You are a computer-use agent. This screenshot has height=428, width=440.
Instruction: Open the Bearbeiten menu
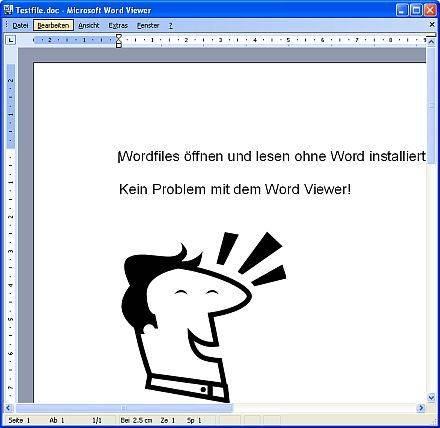pyautogui.click(x=53, y=25)
